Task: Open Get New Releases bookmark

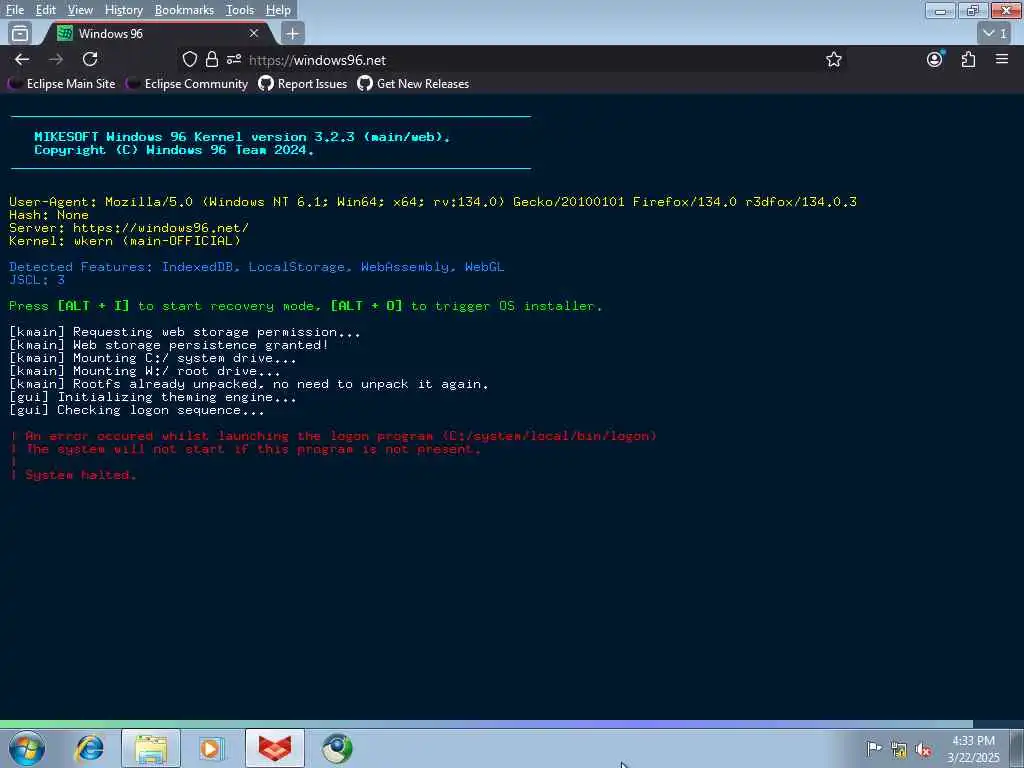Action: click(x=413, y=84)
